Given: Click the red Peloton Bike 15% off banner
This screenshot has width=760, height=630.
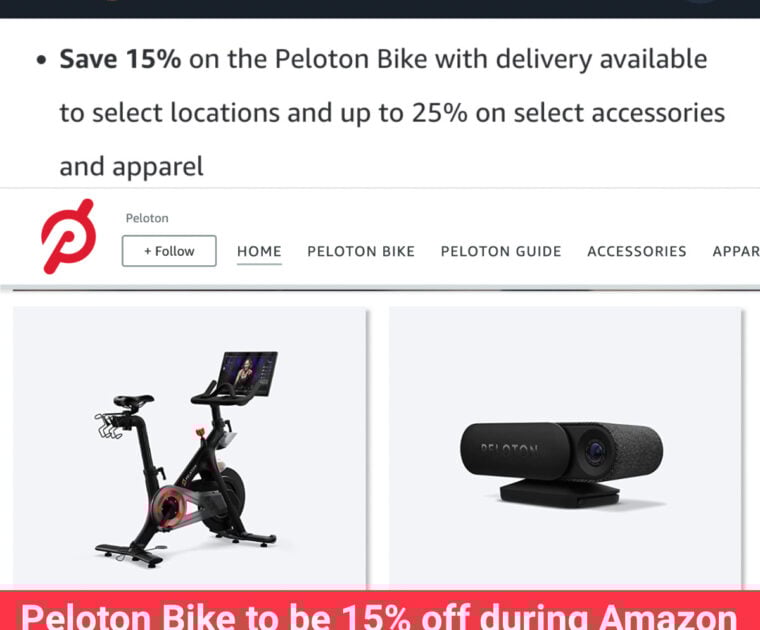Looking at the screenshot, I should click(380, 611).
